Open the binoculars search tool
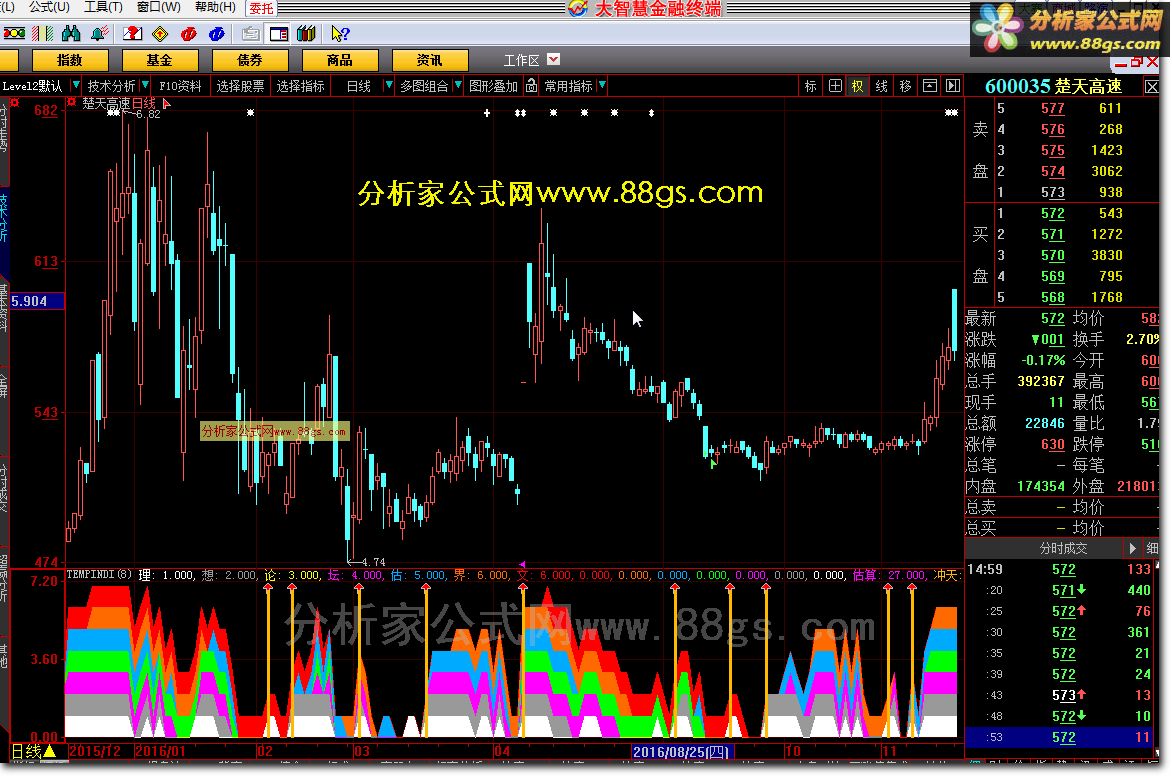This screenshot has width=1172, height=776. [71, 34]
